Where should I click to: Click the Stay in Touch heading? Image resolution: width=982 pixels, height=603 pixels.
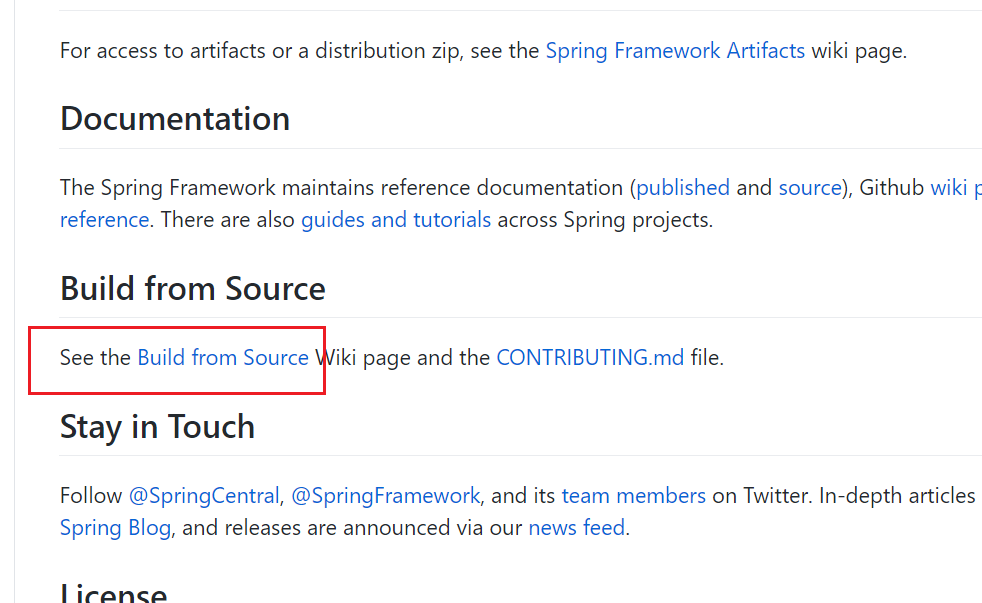[157, 426]
